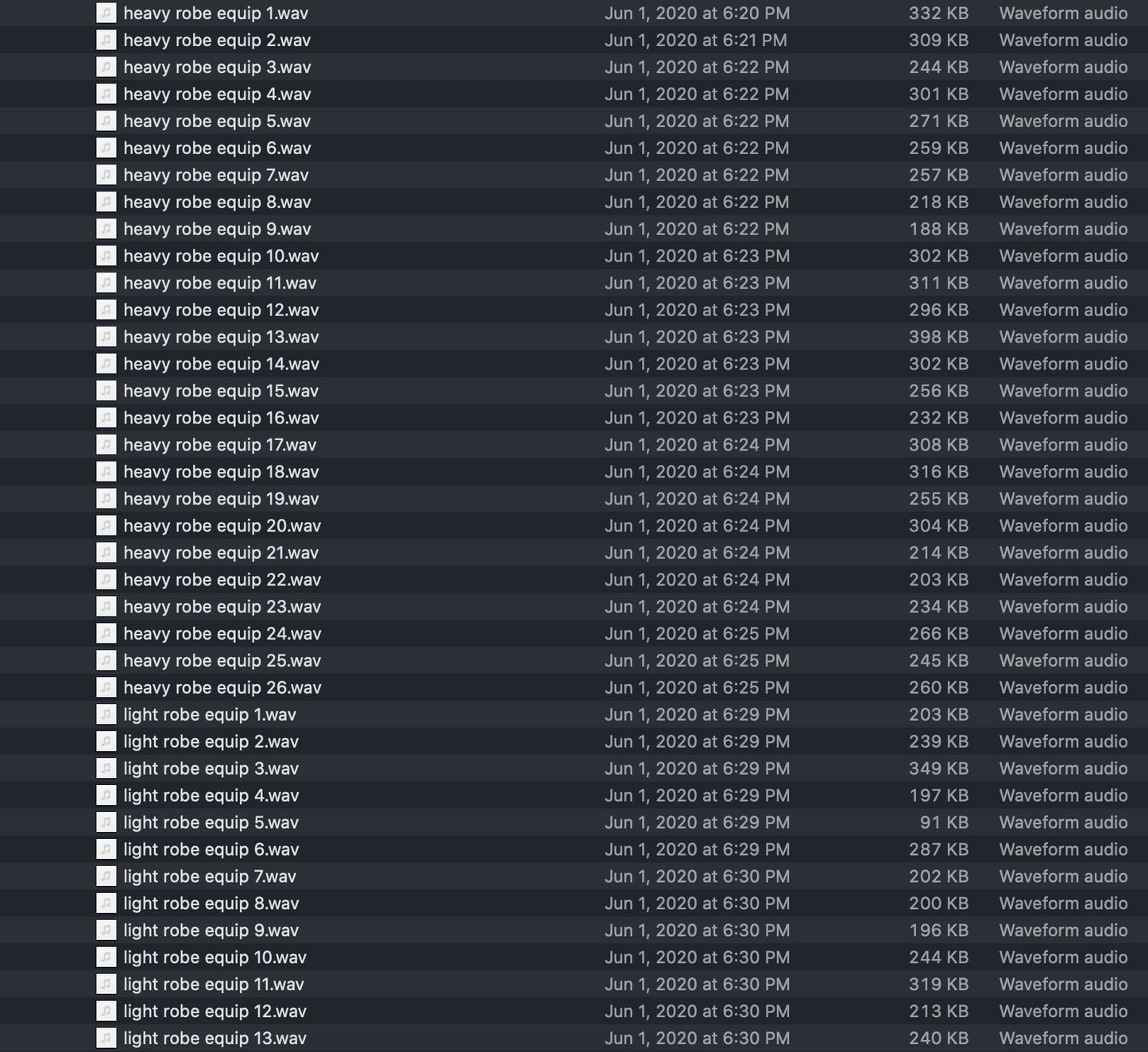The image size is (1148, 1052).
Task: Click the 240 KB size value
Action: click(938, 1038)
